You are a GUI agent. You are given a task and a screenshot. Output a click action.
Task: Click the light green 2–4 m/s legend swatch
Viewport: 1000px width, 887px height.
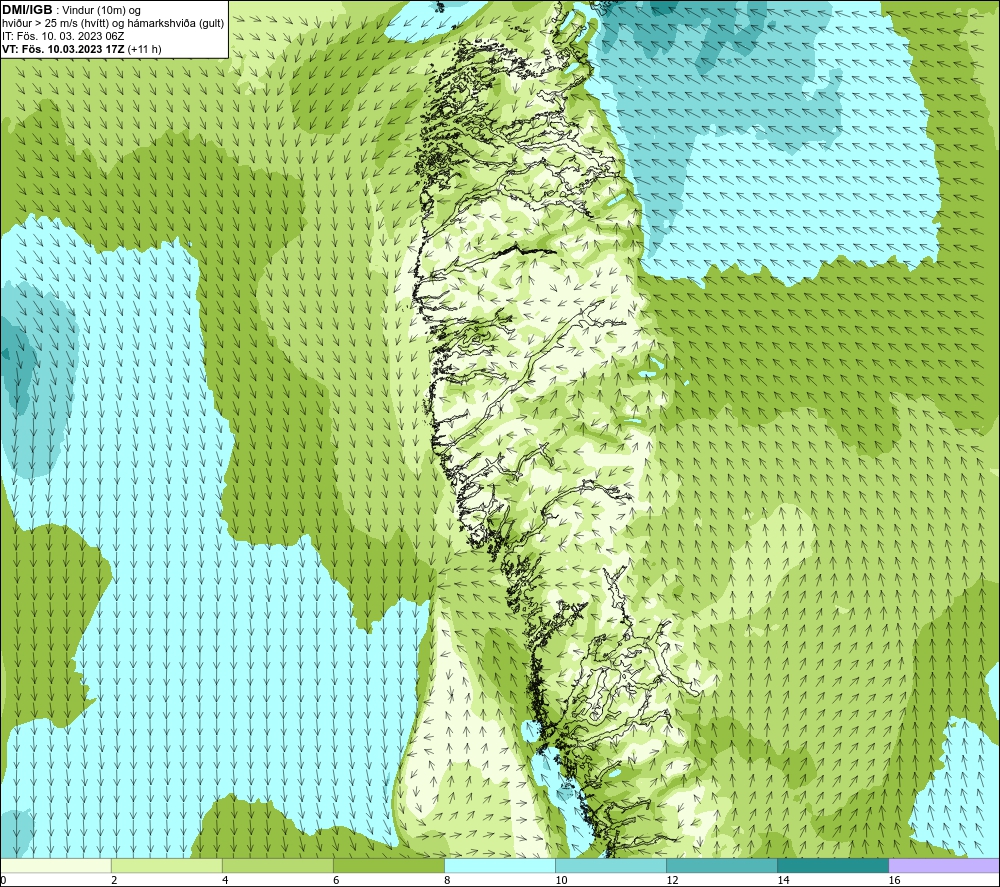[167, 866]
